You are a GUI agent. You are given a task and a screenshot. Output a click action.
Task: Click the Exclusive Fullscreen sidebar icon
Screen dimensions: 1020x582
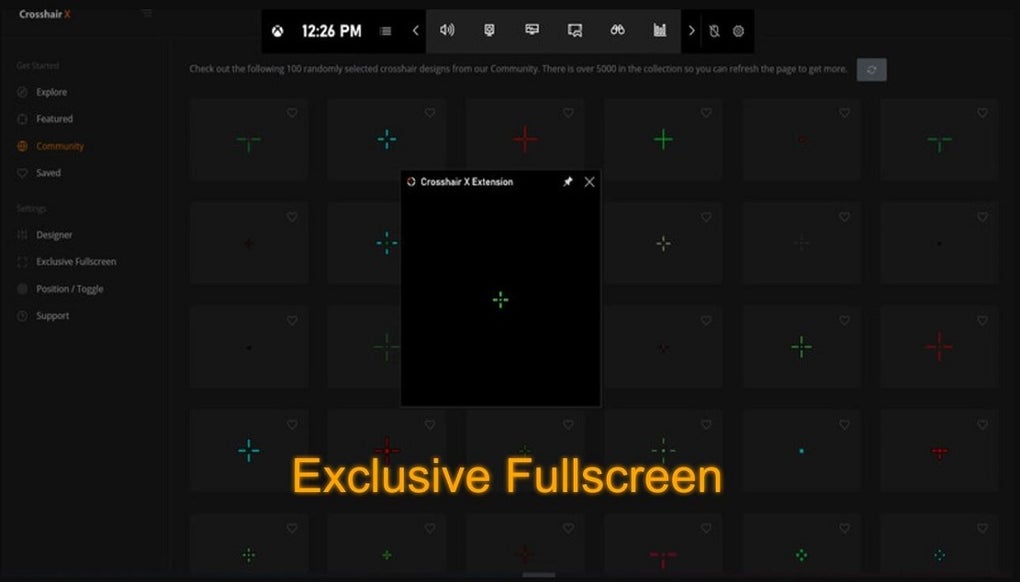click(22, 261)
